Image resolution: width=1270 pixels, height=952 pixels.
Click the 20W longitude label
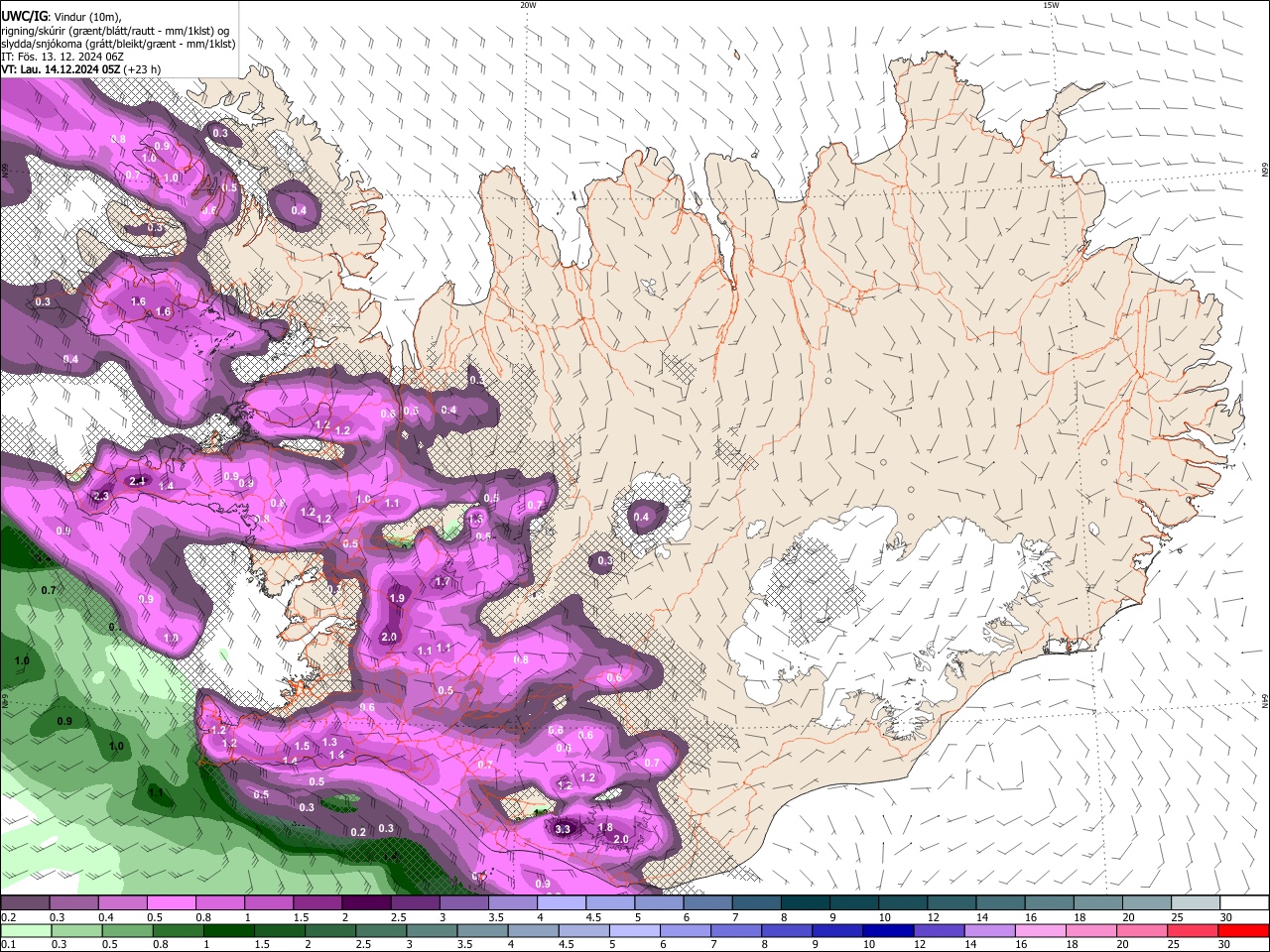[x=528, y=5]
